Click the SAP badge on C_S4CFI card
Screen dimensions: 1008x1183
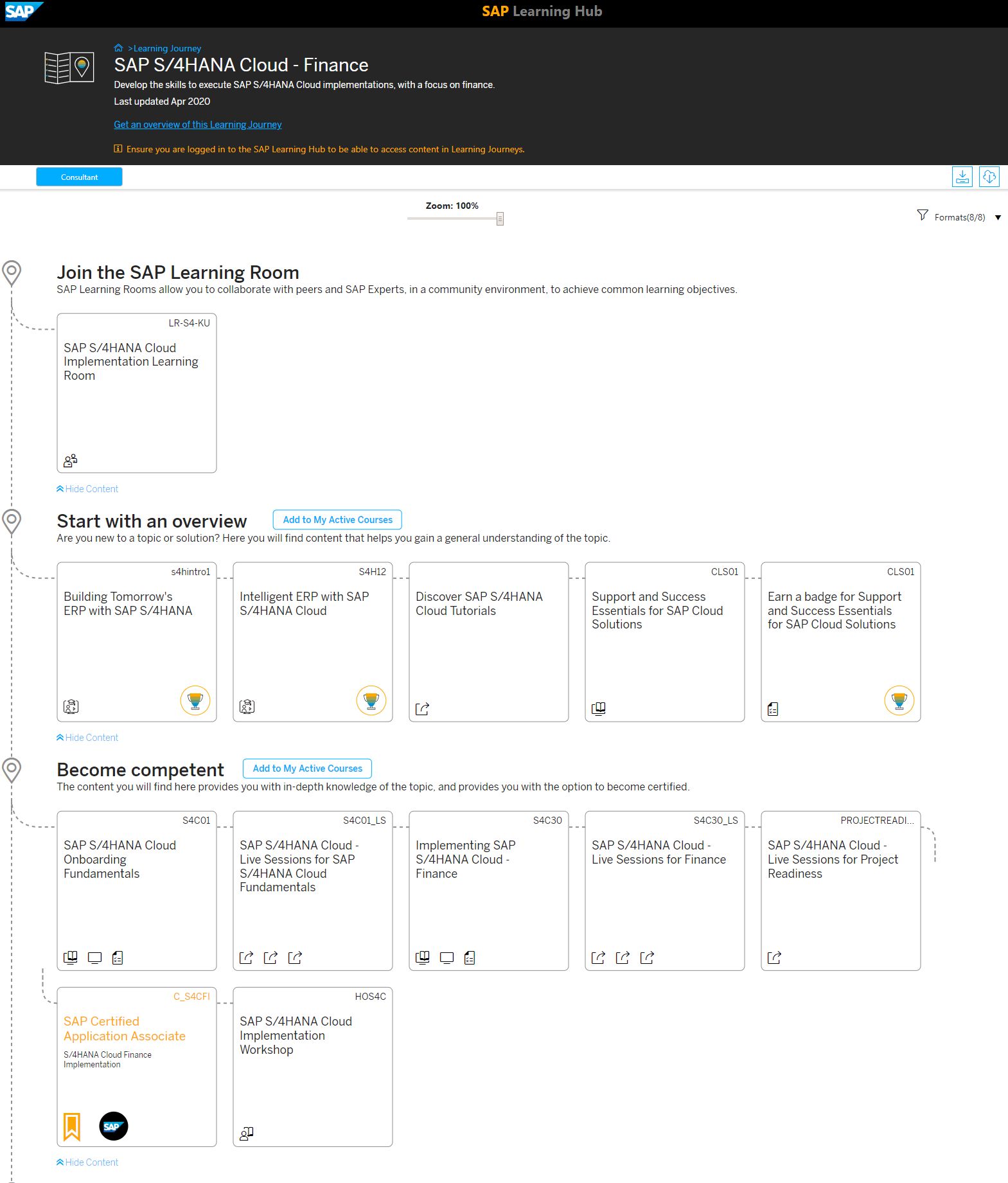114,1126
